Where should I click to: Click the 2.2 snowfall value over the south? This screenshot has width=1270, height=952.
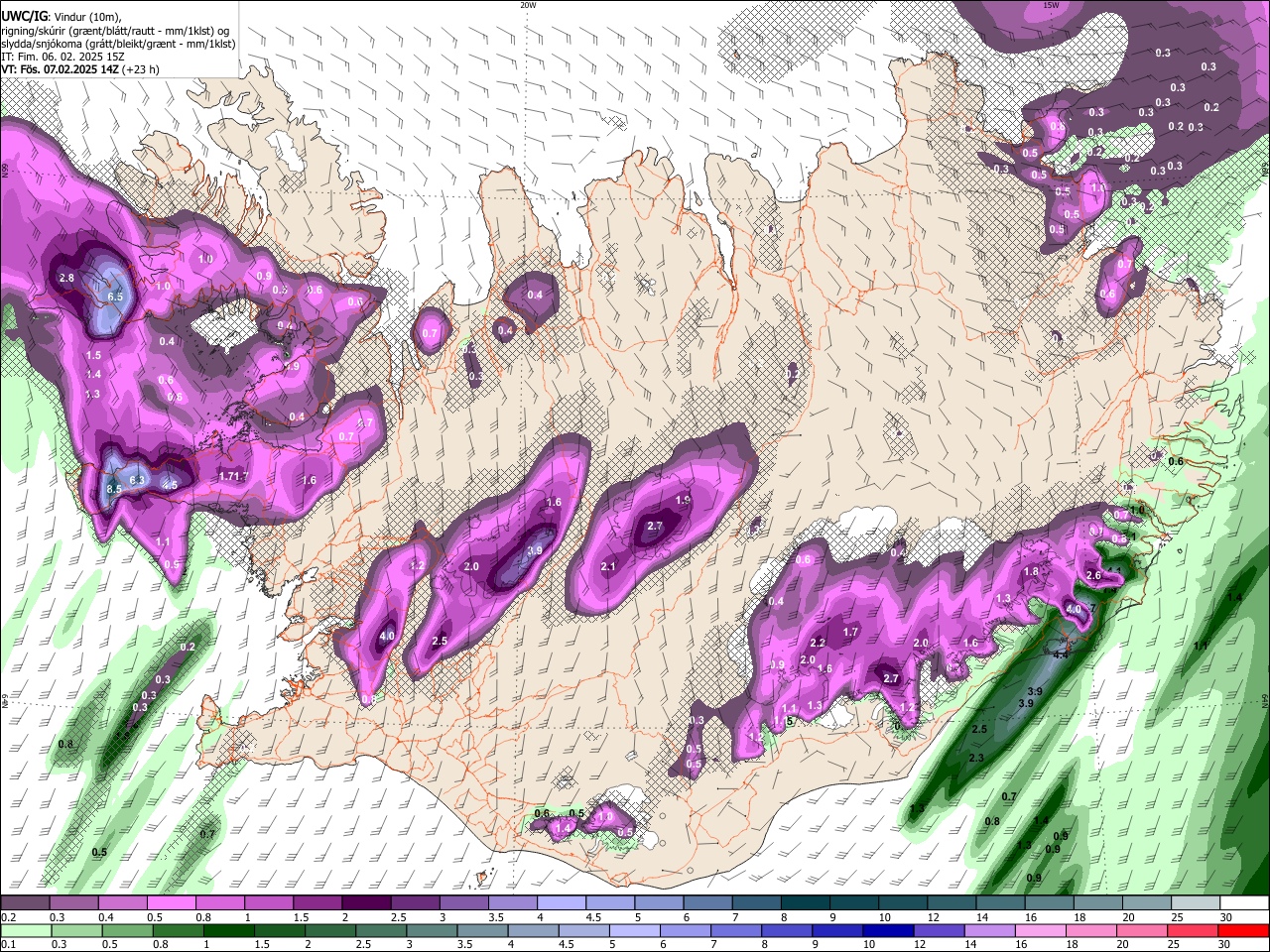point(818,644)
